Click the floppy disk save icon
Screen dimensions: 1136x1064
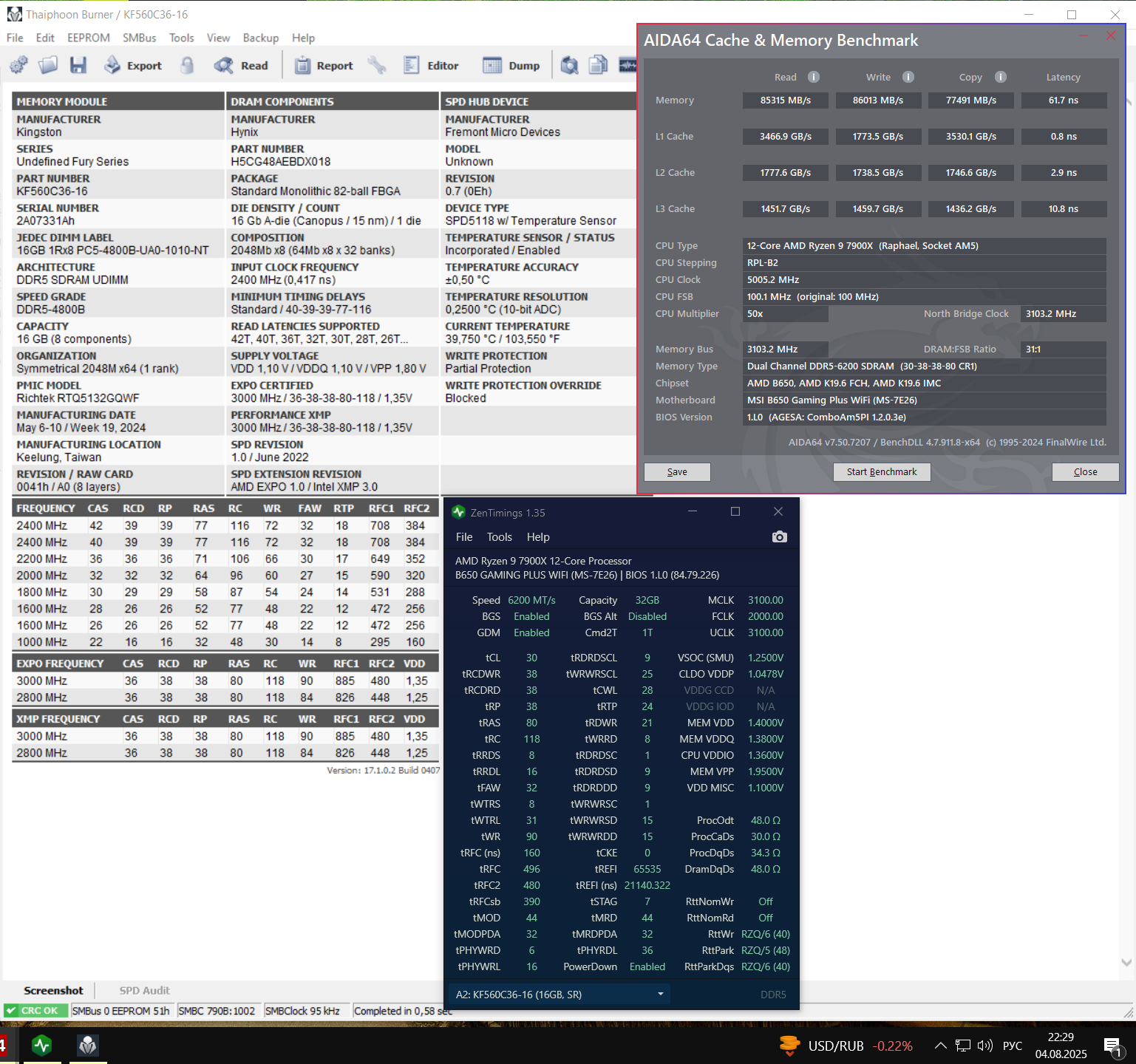[78, 65]
